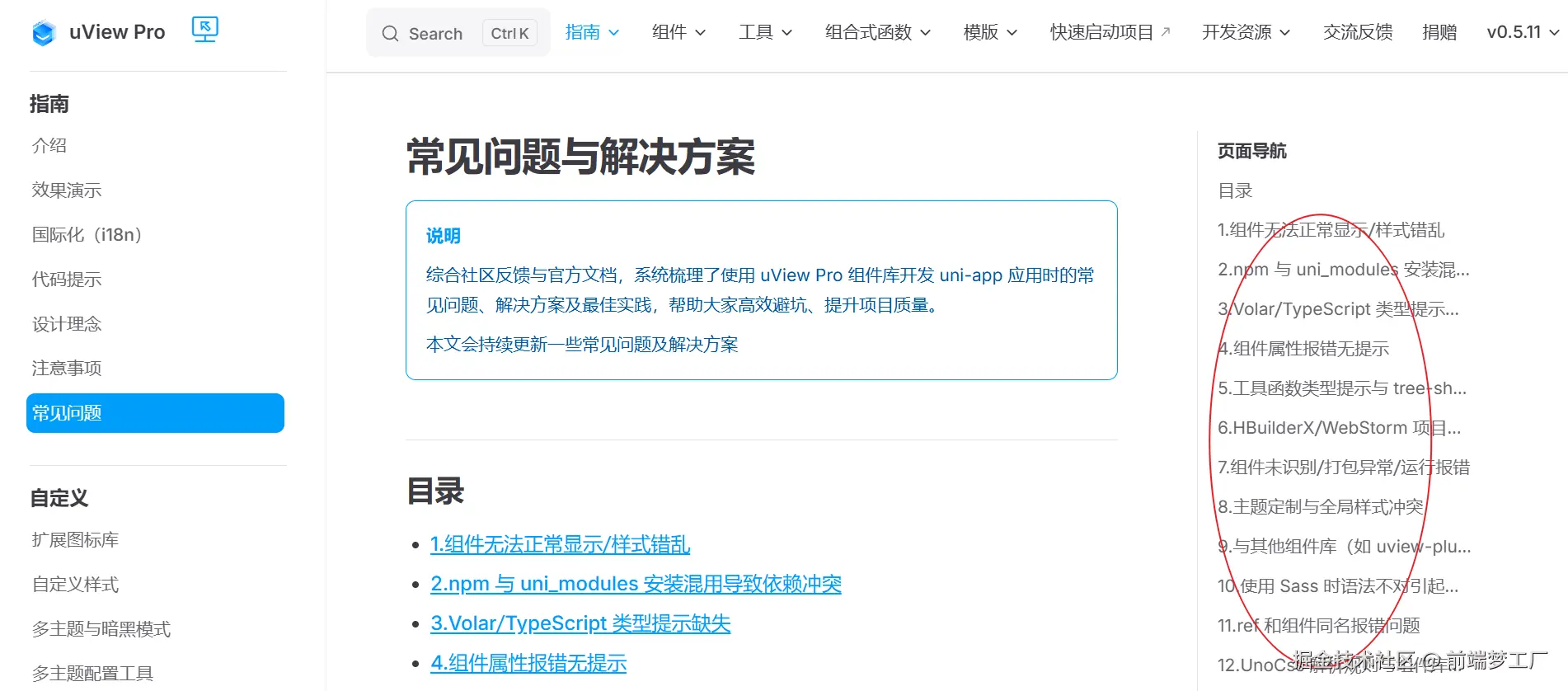Open 设计理念 in the sidebar
The image size is (1568, 691).
[67, 323]
